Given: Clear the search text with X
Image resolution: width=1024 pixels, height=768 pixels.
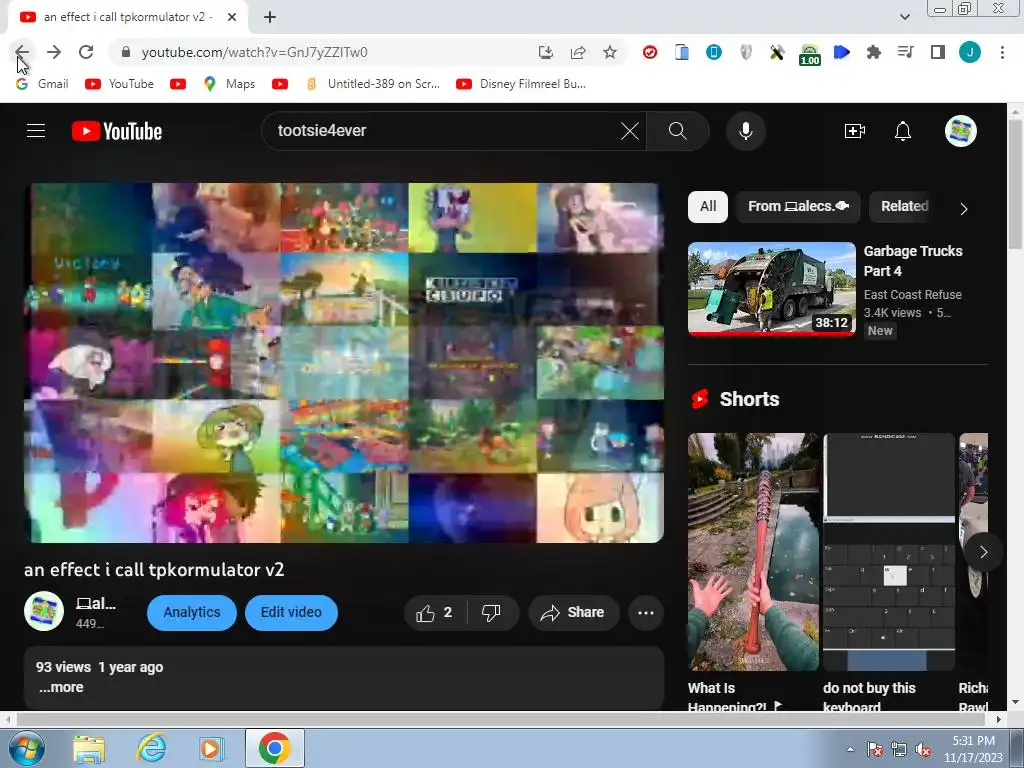Looking at the screenshot, I should [x=630, y=131].
